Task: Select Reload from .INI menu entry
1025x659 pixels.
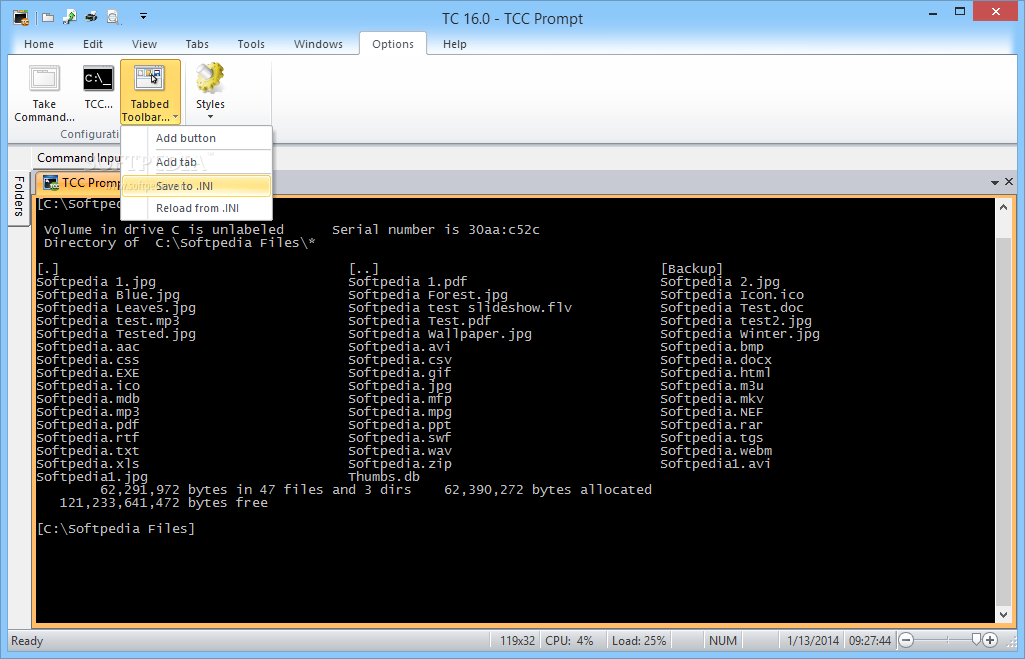Action: click(x=196, y=208)
